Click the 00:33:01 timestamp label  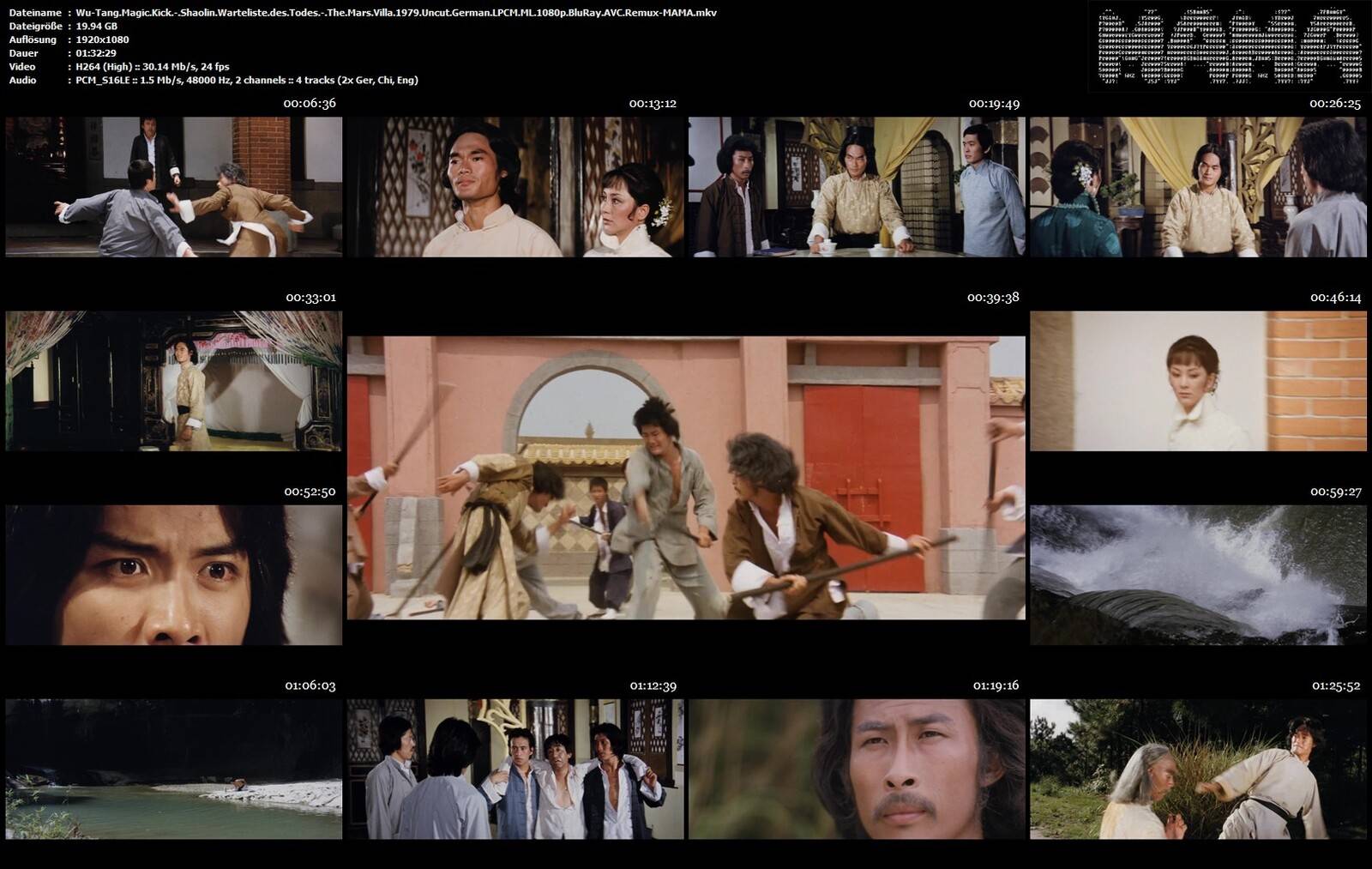pos(310,298)
